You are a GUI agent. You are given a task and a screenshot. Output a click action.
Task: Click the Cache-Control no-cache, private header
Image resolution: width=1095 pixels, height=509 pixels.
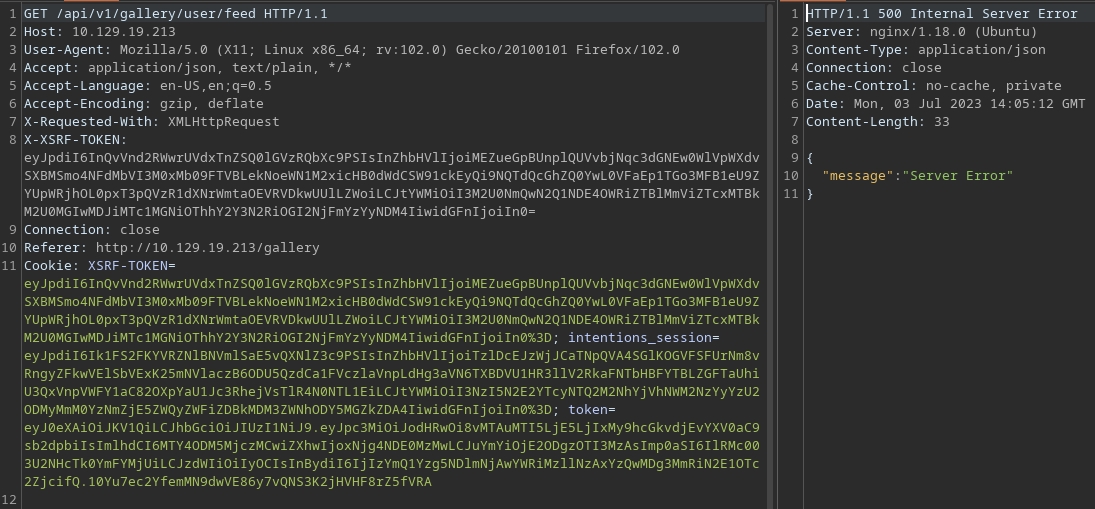(933, 86)
